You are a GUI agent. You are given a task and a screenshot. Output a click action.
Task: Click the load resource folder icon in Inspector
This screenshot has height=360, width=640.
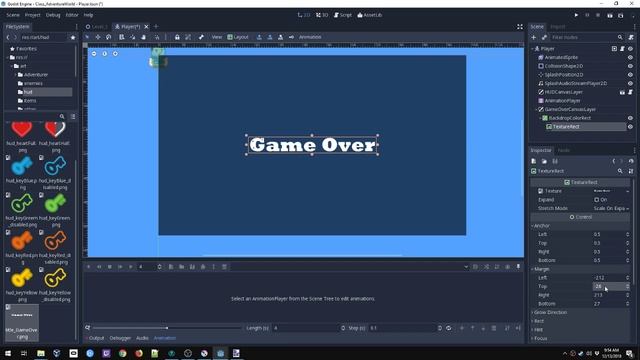coord(544,161)
